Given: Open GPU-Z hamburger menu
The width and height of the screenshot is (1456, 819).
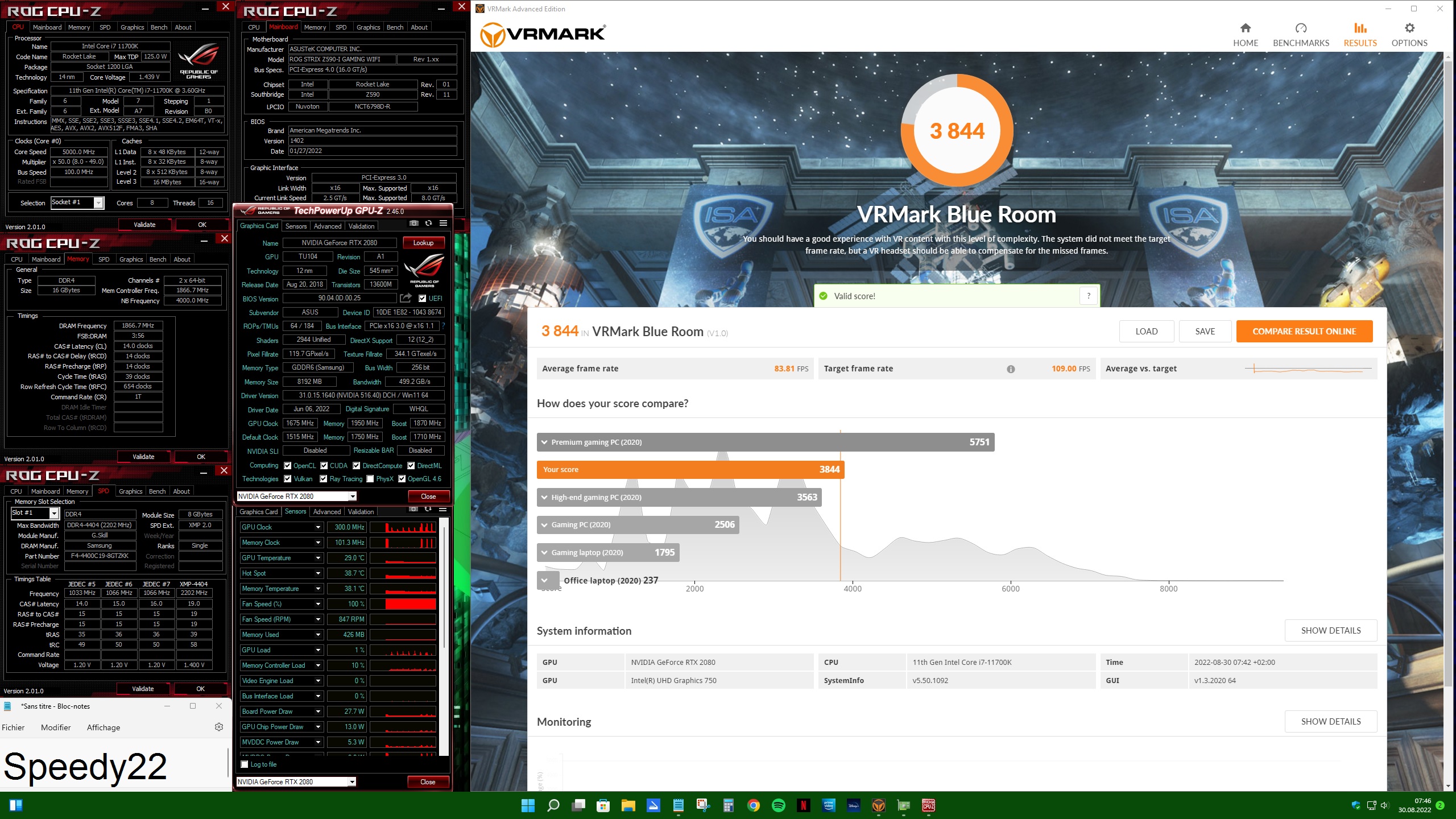Looking at the screenshot, I should pos(443,223).
